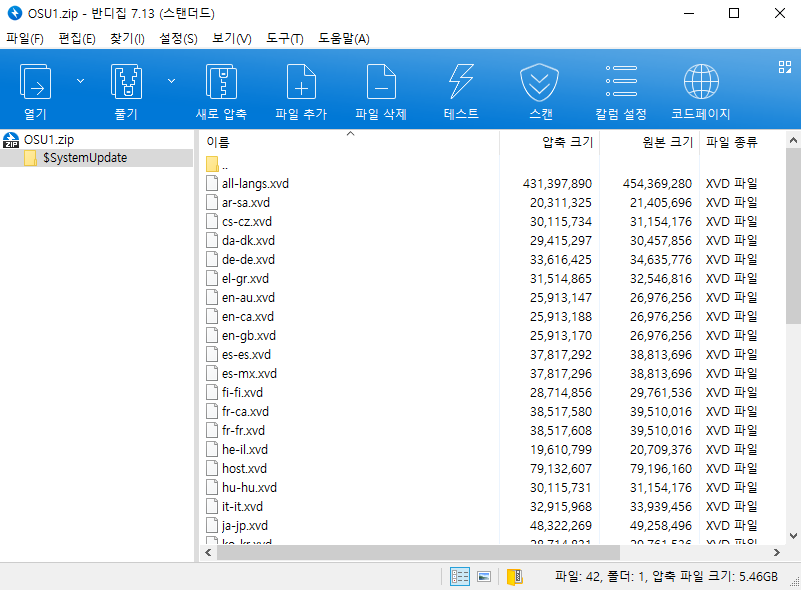Open the 도움말(A) menu
Viewport: 801px width, 590px height.
click(x=344, y=39)
